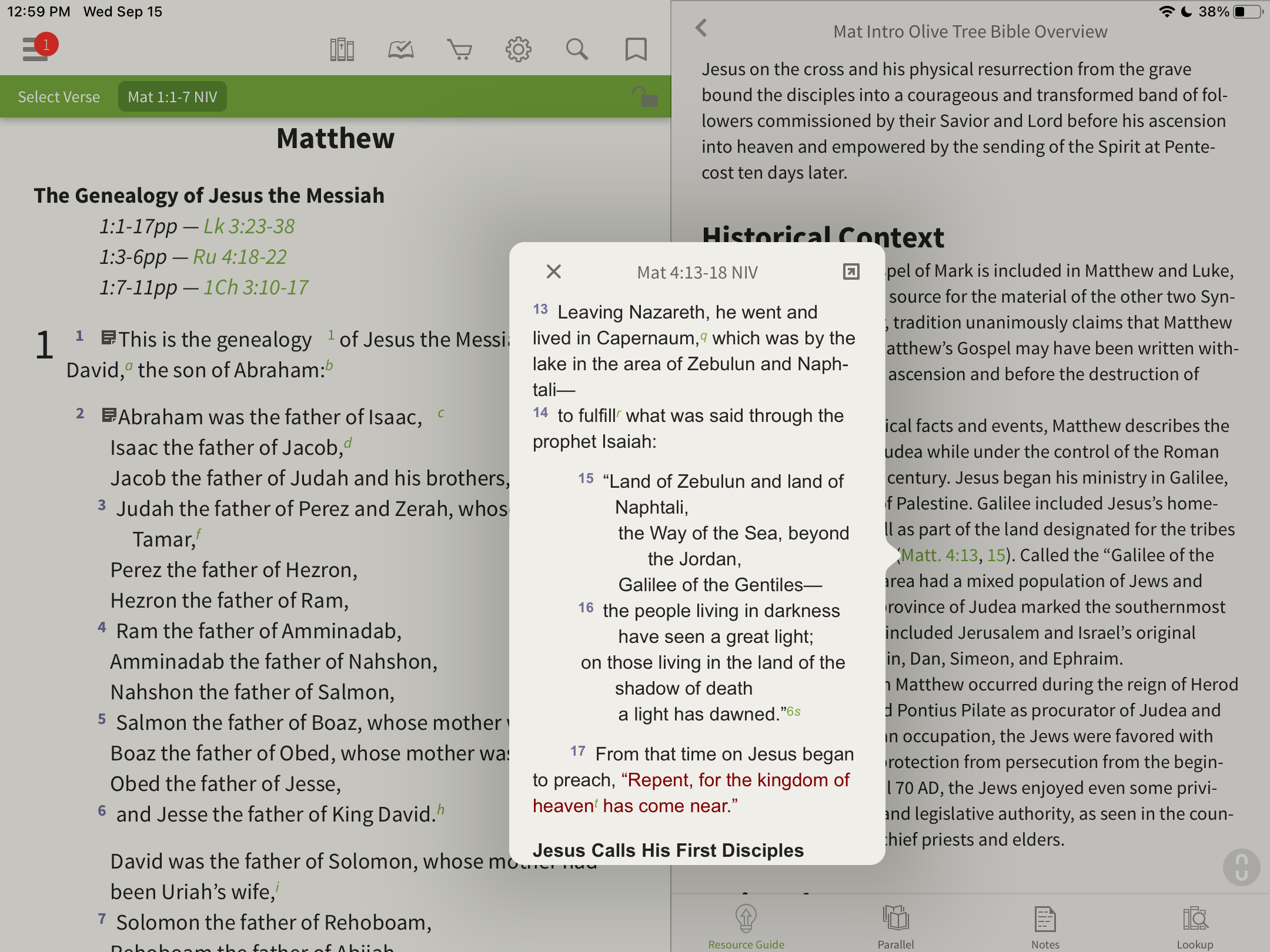This screenshot has width=1270, height=952.
Task: Open the reading plan icon
Action: tap(400, 50)
